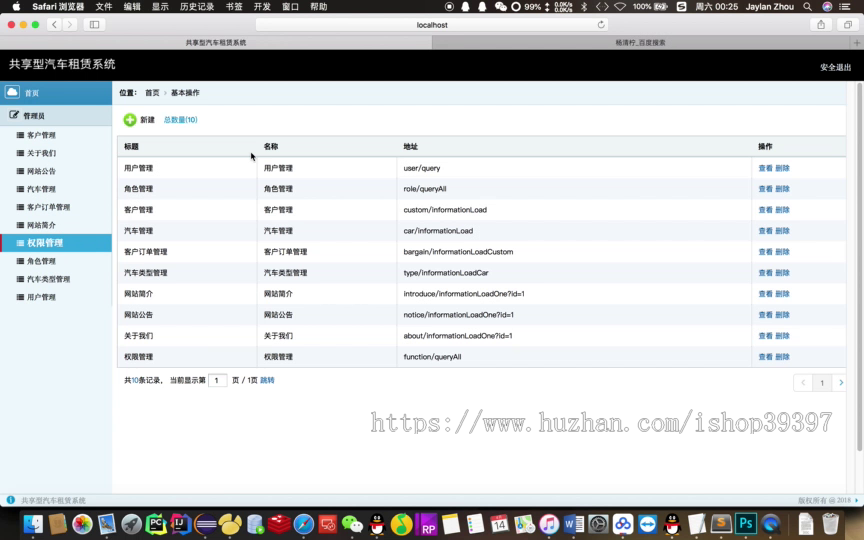Select 角色管理 in the sidebar

41,261
